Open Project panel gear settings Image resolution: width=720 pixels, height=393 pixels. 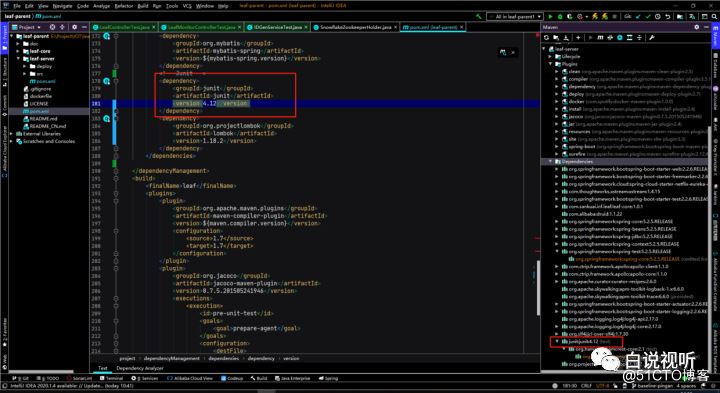pyautogui.click(x=74, y=27)
